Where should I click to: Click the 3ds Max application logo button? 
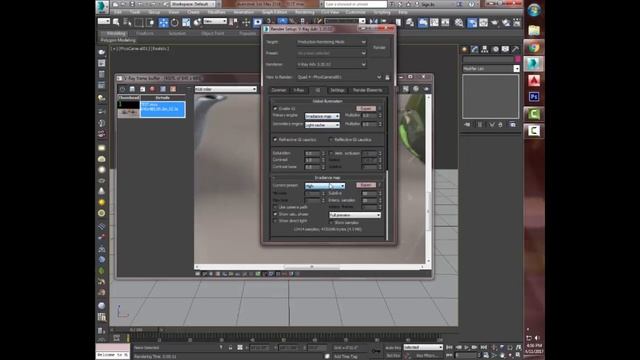[x=102, y=7]
